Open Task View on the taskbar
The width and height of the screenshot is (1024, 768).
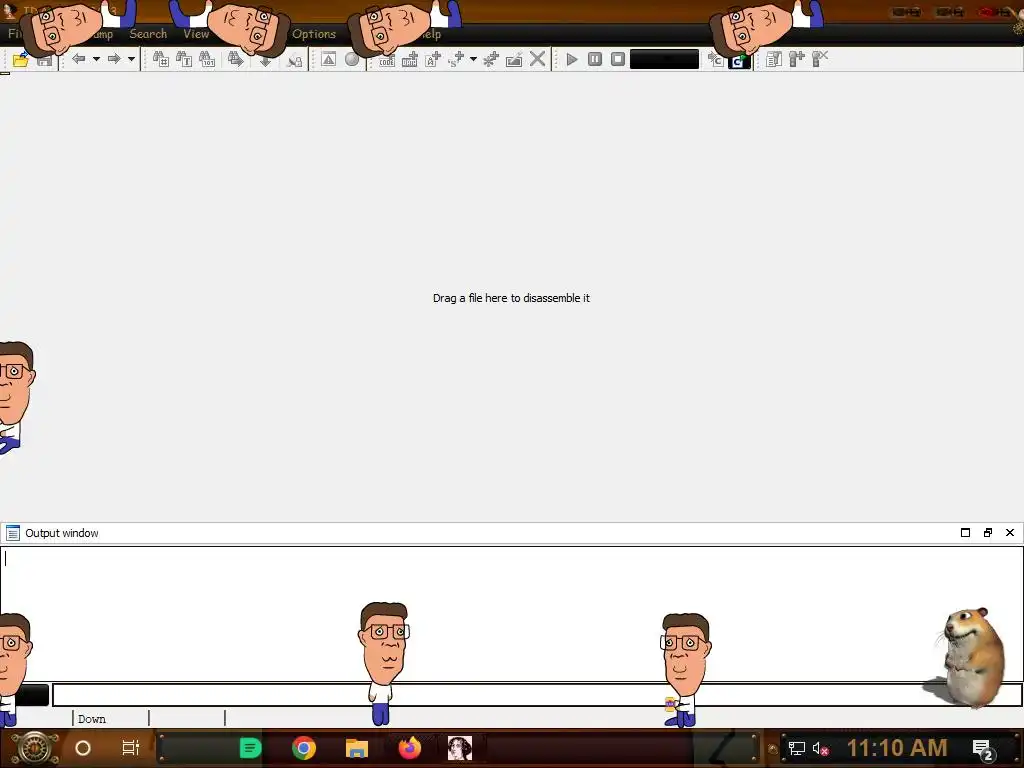(x=131, y=748)
